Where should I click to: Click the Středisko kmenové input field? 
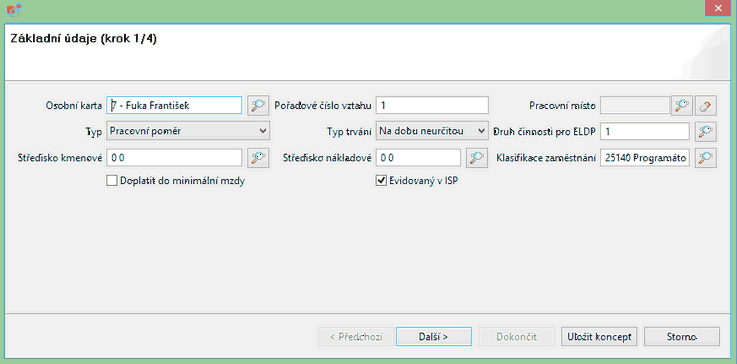point(174,158)
